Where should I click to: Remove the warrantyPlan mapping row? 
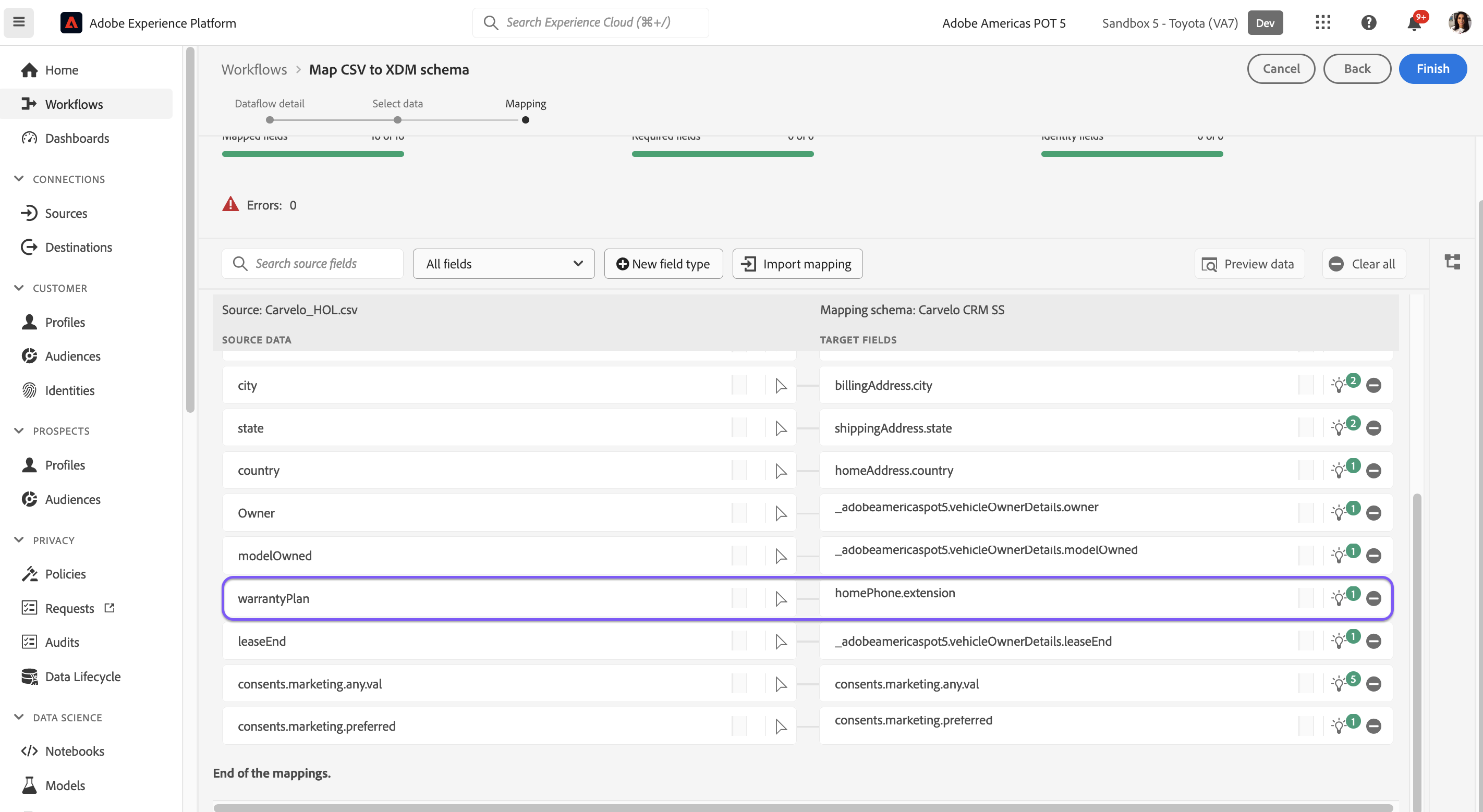tap(1373, 598)
